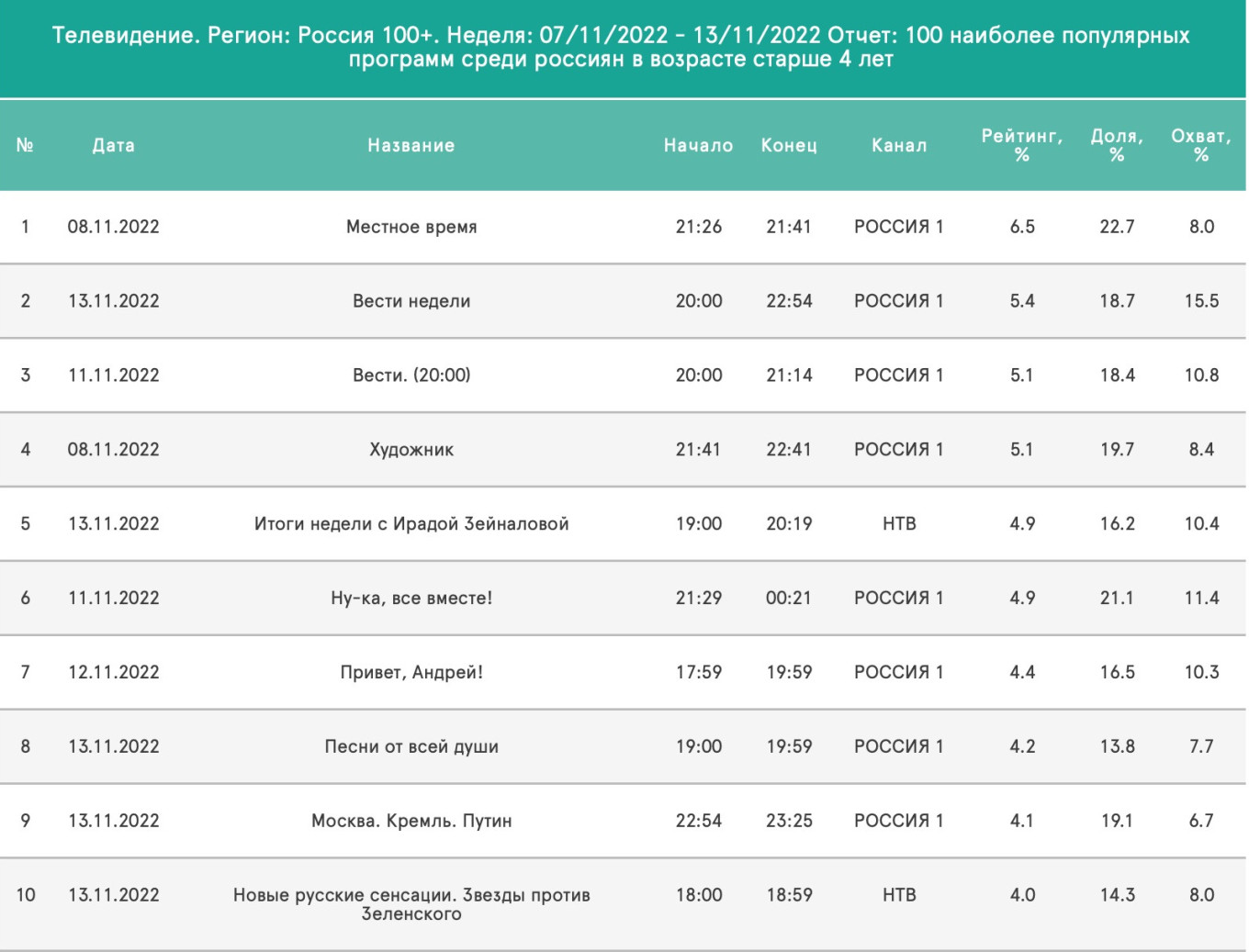
Task: Click the end time 20:19
Action: coord(789,524)
